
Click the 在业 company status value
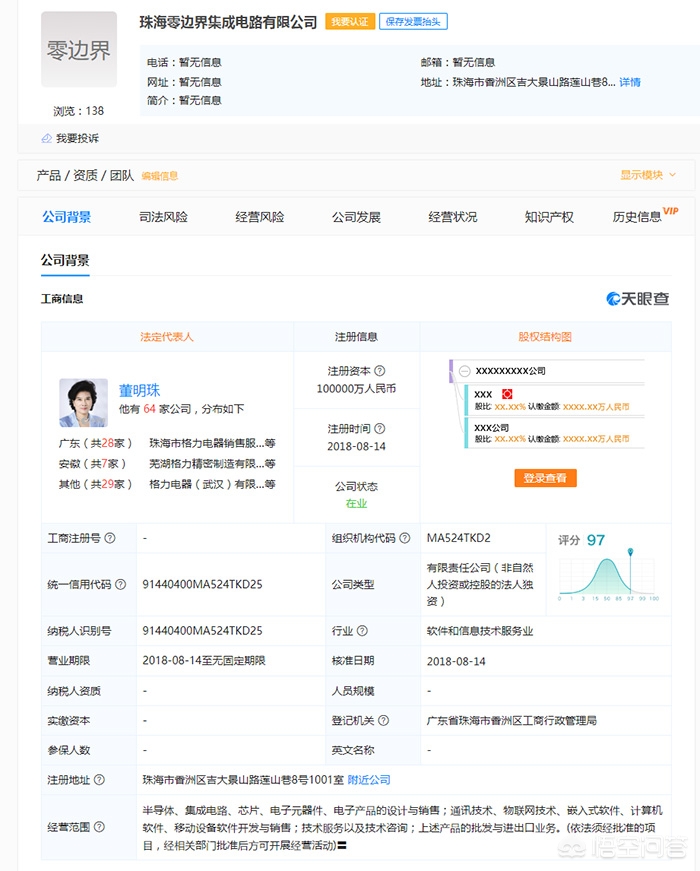pyautogui.click(x=356, y=504)
